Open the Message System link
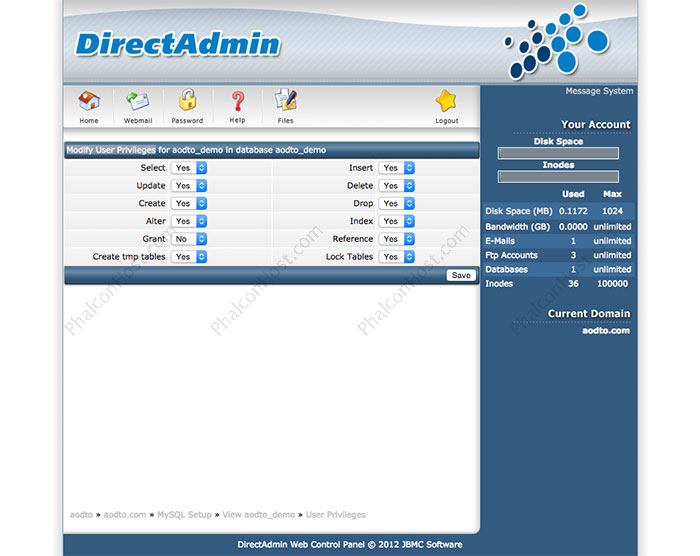 tap(599, 91)
